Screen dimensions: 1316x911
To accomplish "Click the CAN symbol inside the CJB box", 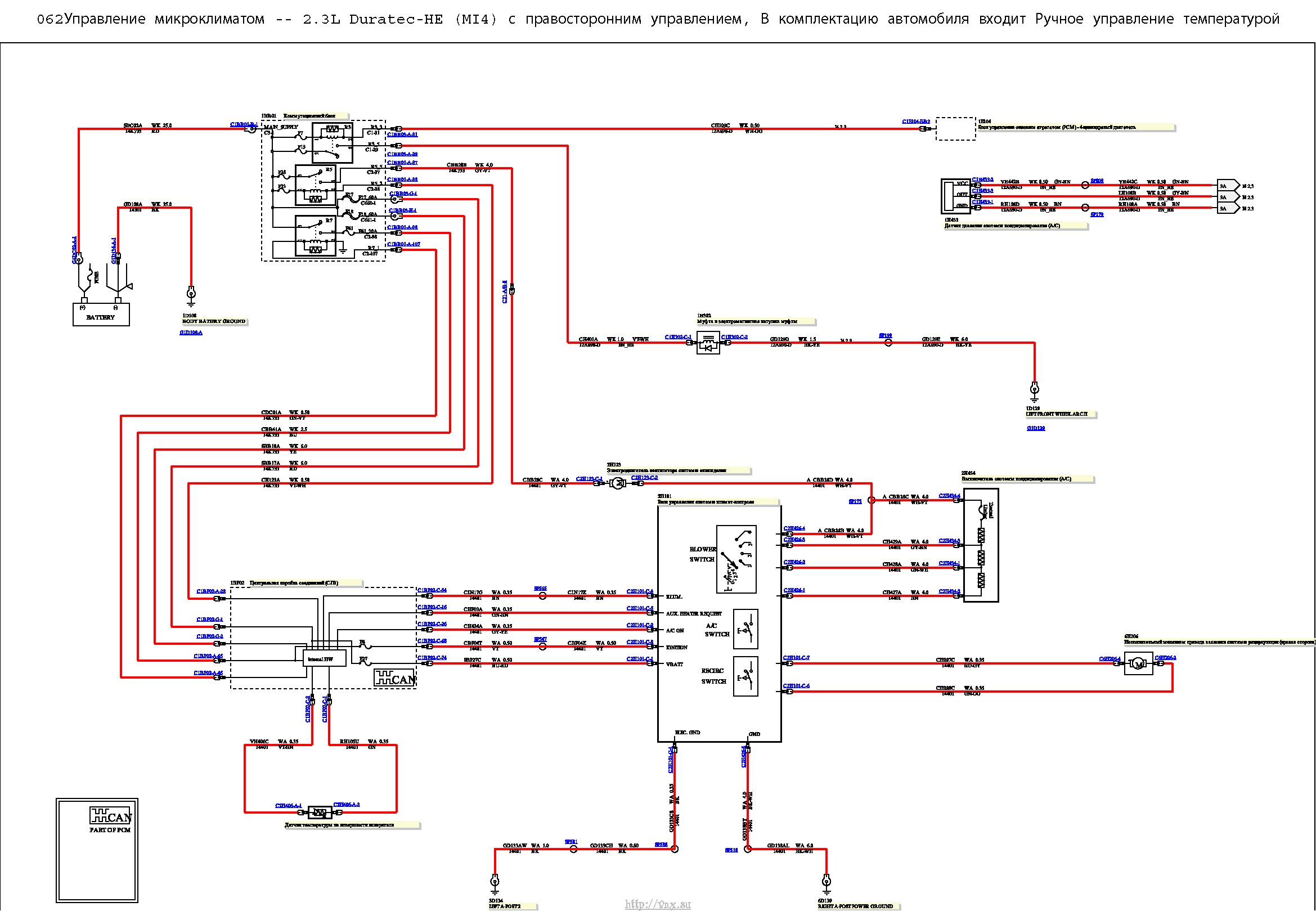I will tap(395, 678).
